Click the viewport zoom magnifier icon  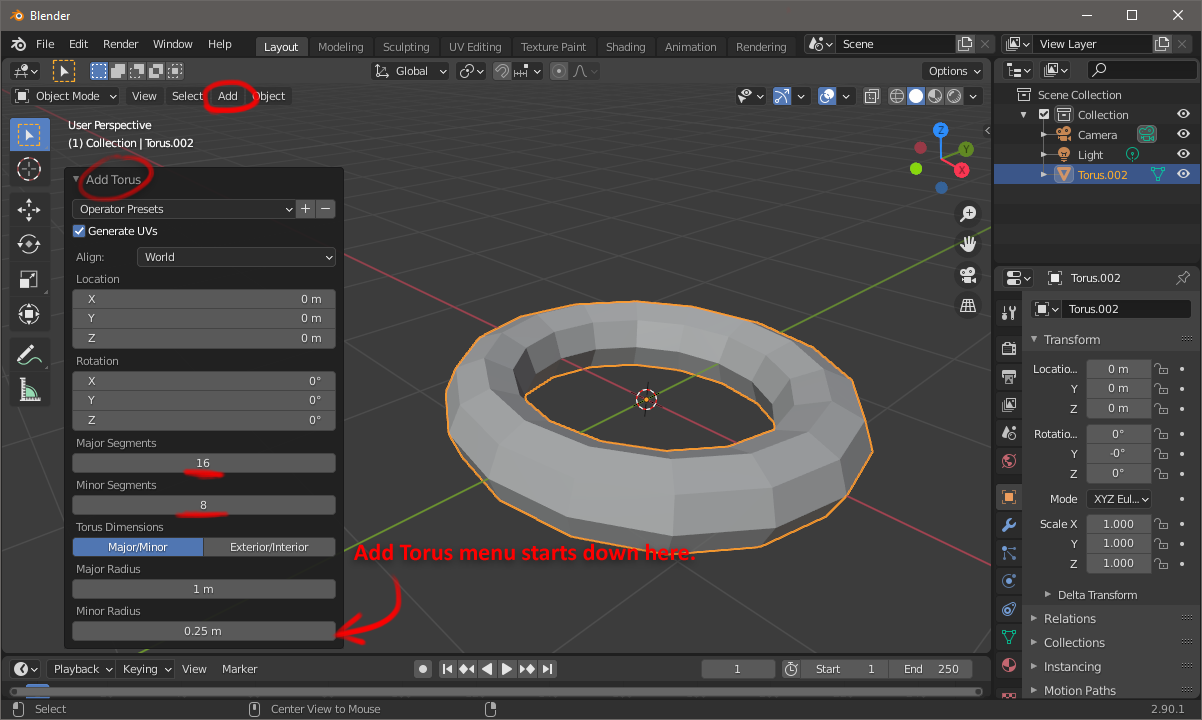click(967, 213)
